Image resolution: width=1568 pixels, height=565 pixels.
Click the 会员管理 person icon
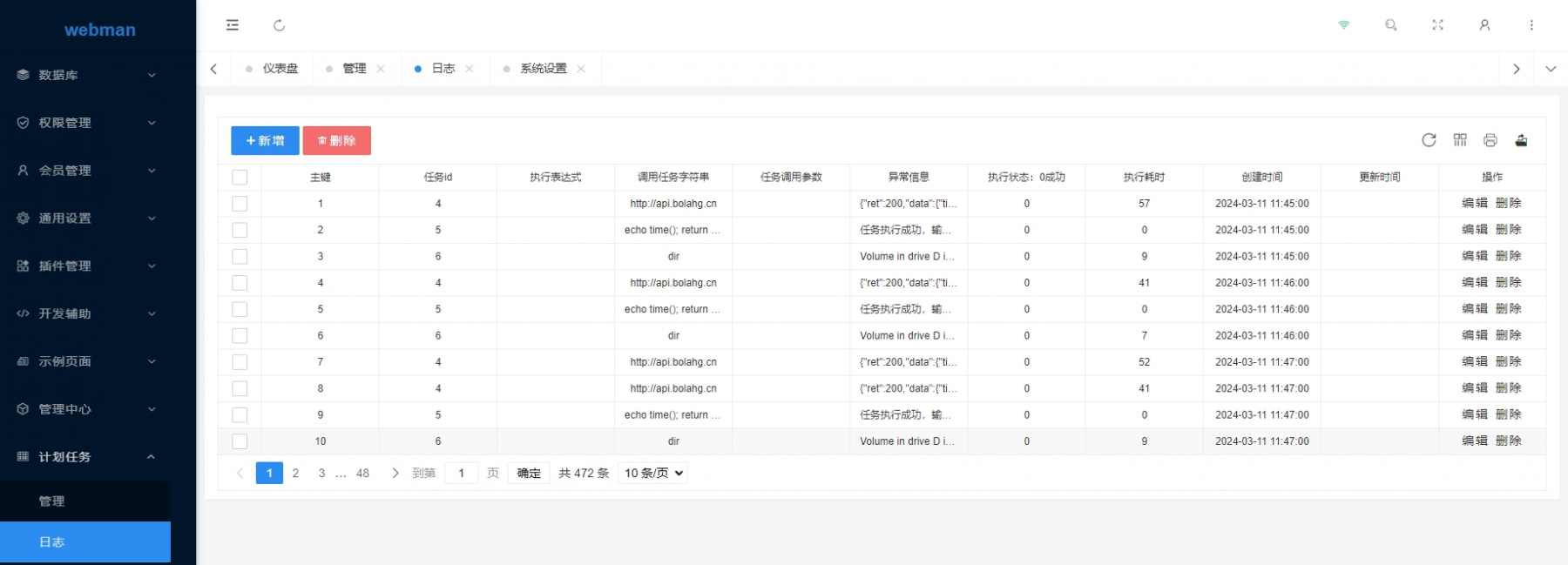(23, 171)
